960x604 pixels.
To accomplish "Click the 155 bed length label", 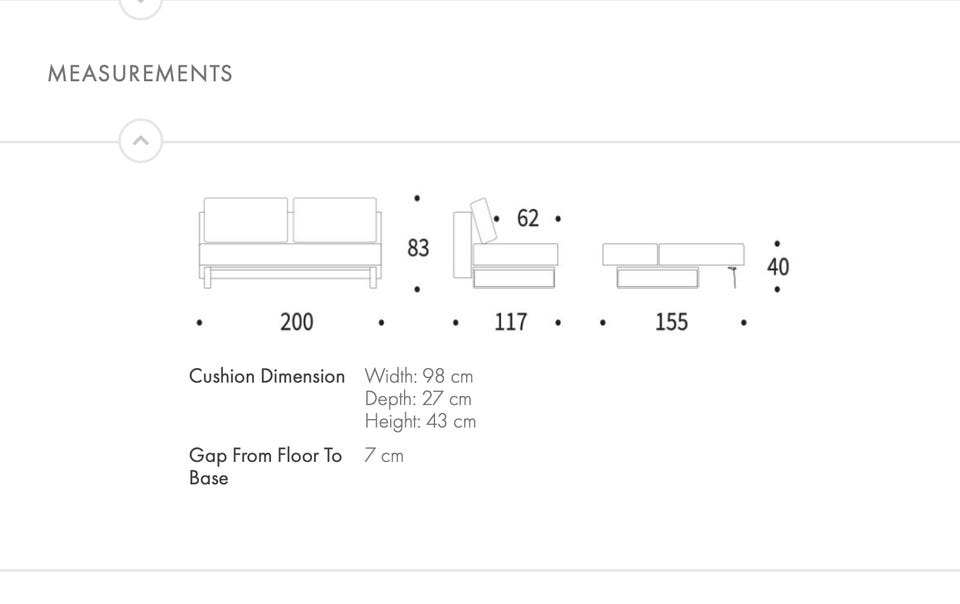I will click(671, 322).
